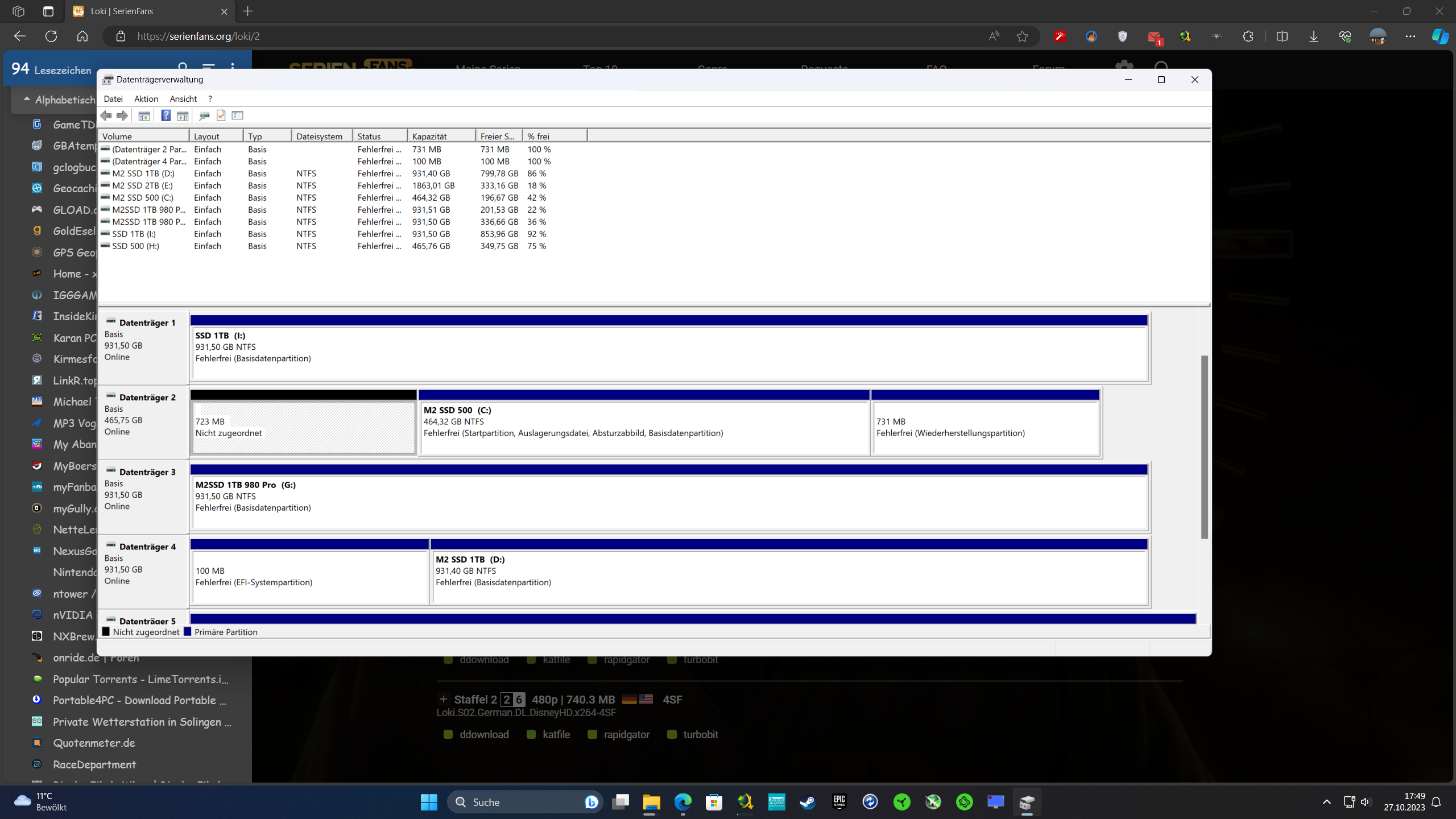Screen dimensions: 1456x819
Task: Click the forward arrow in Datenträgerverwaltung toolbar
Action: point(122,115)
